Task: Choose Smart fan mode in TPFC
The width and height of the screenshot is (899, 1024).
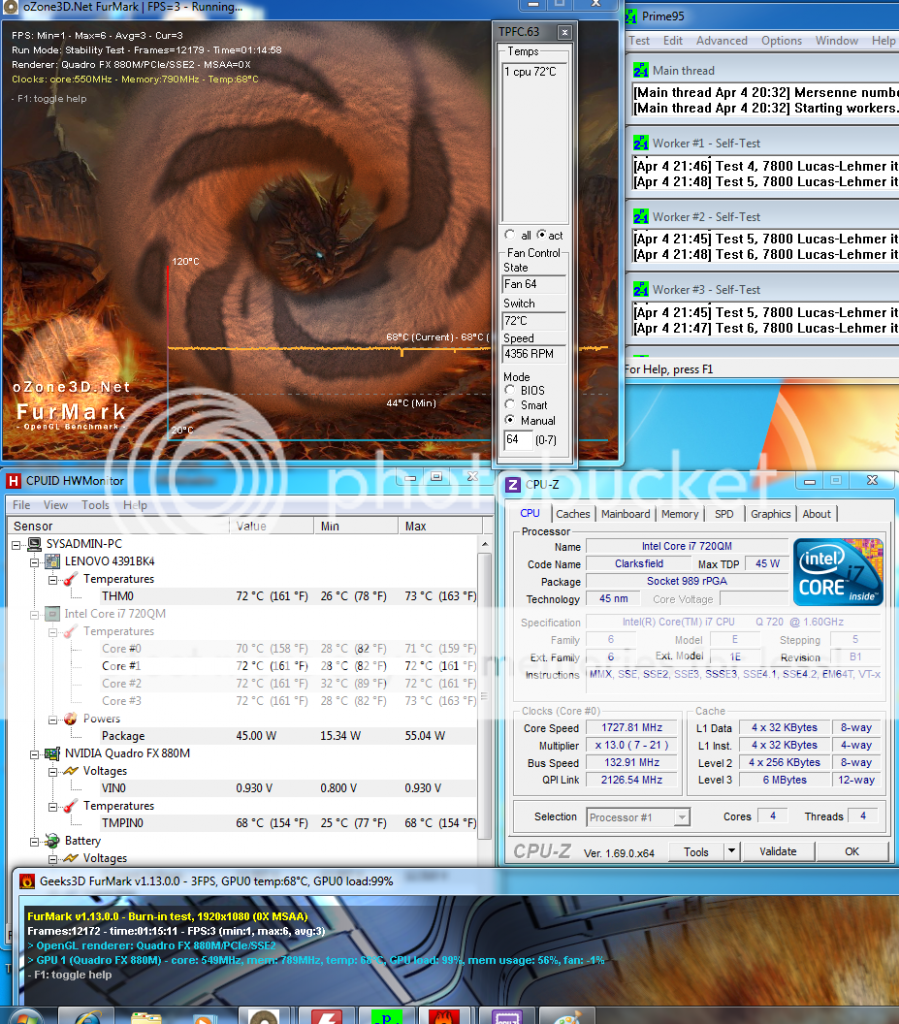Action: tap(510, 405)
